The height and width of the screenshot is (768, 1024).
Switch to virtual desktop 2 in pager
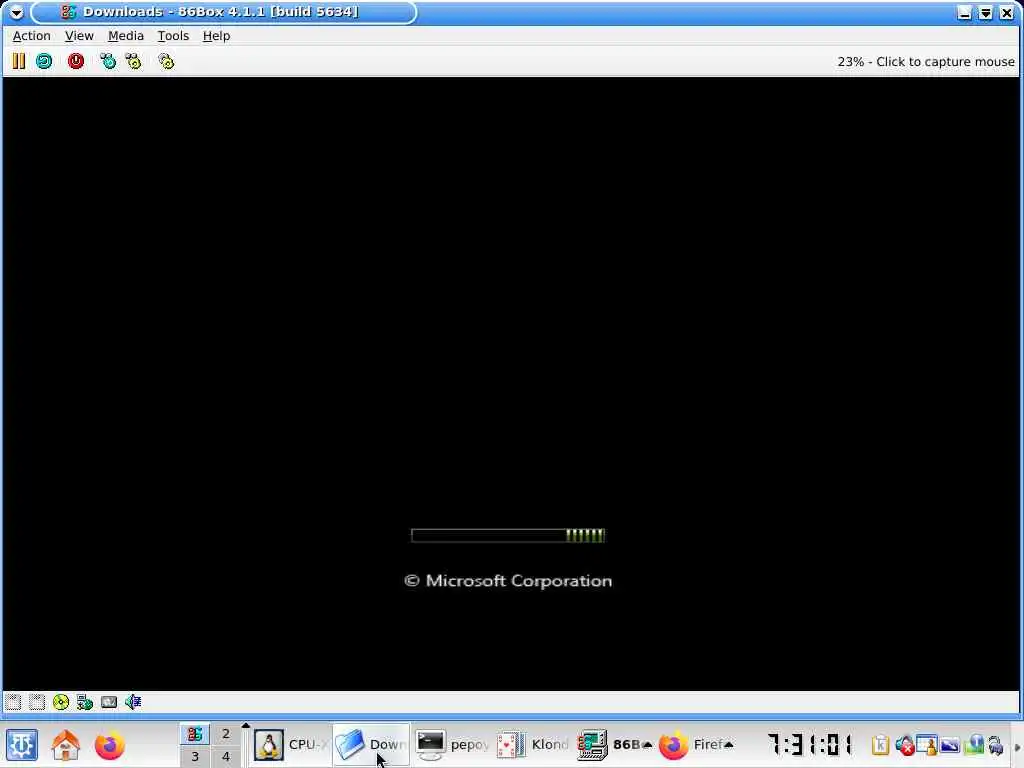(226, 734)
